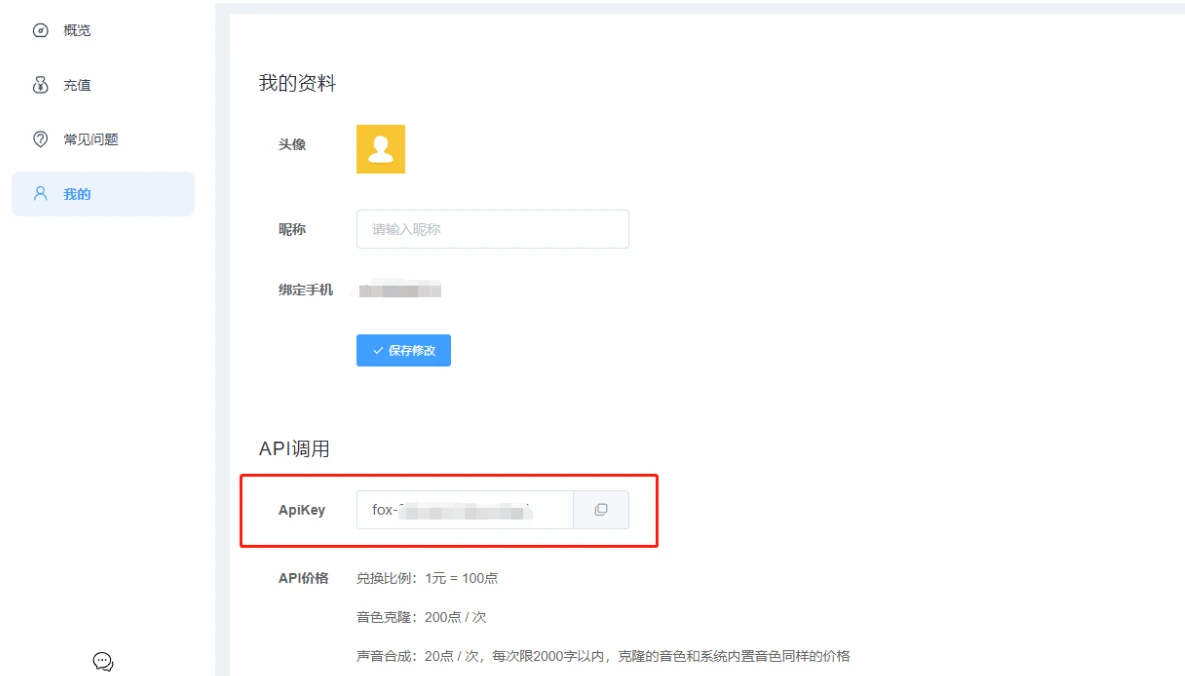Navigate to 常见问题 in the sidebar
1185x676 pixels.
point(93,139)
